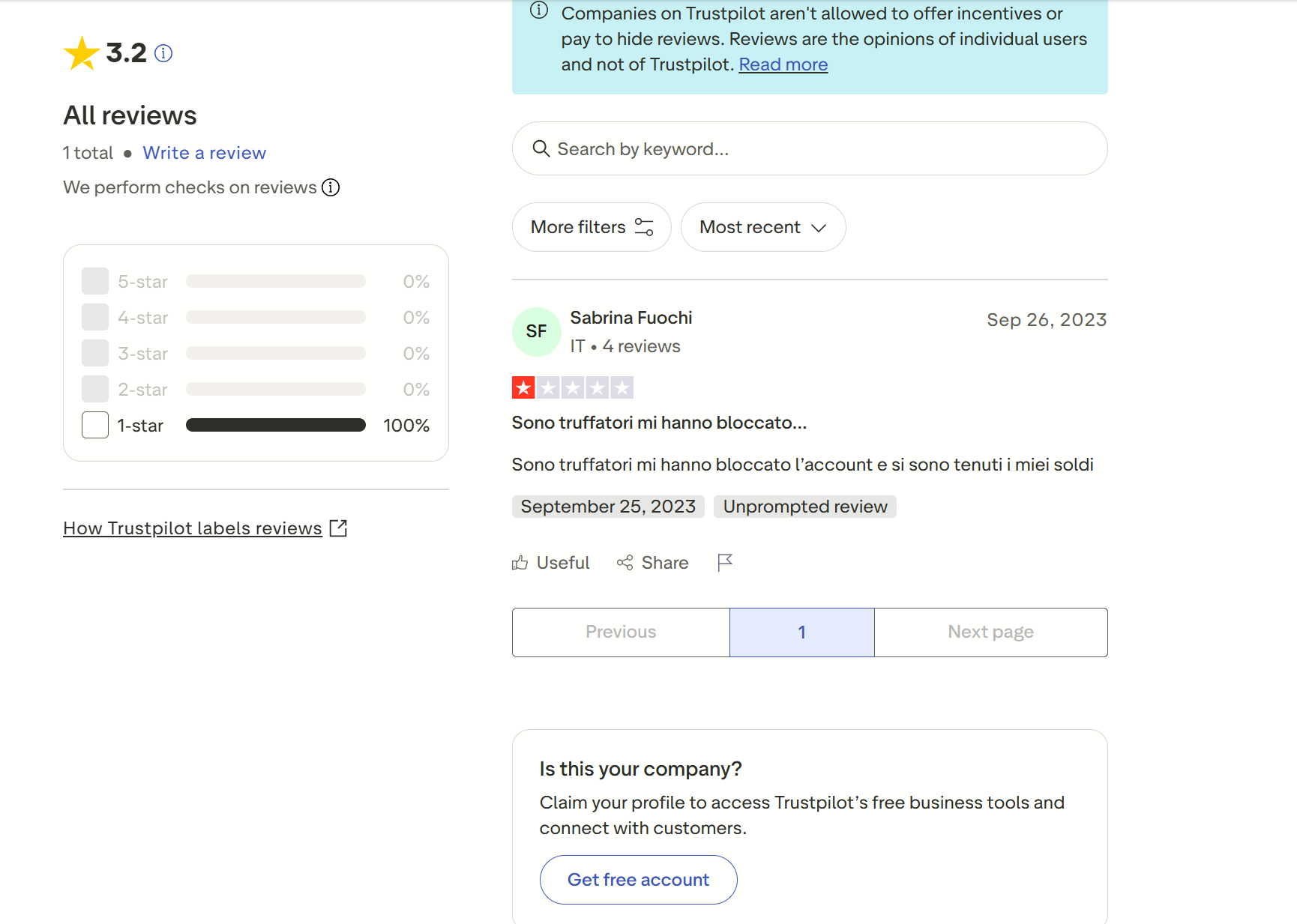Tick the 4-star filter checkbox
This screenshot has width=1297, height=924.
click(x=95, y=317)
